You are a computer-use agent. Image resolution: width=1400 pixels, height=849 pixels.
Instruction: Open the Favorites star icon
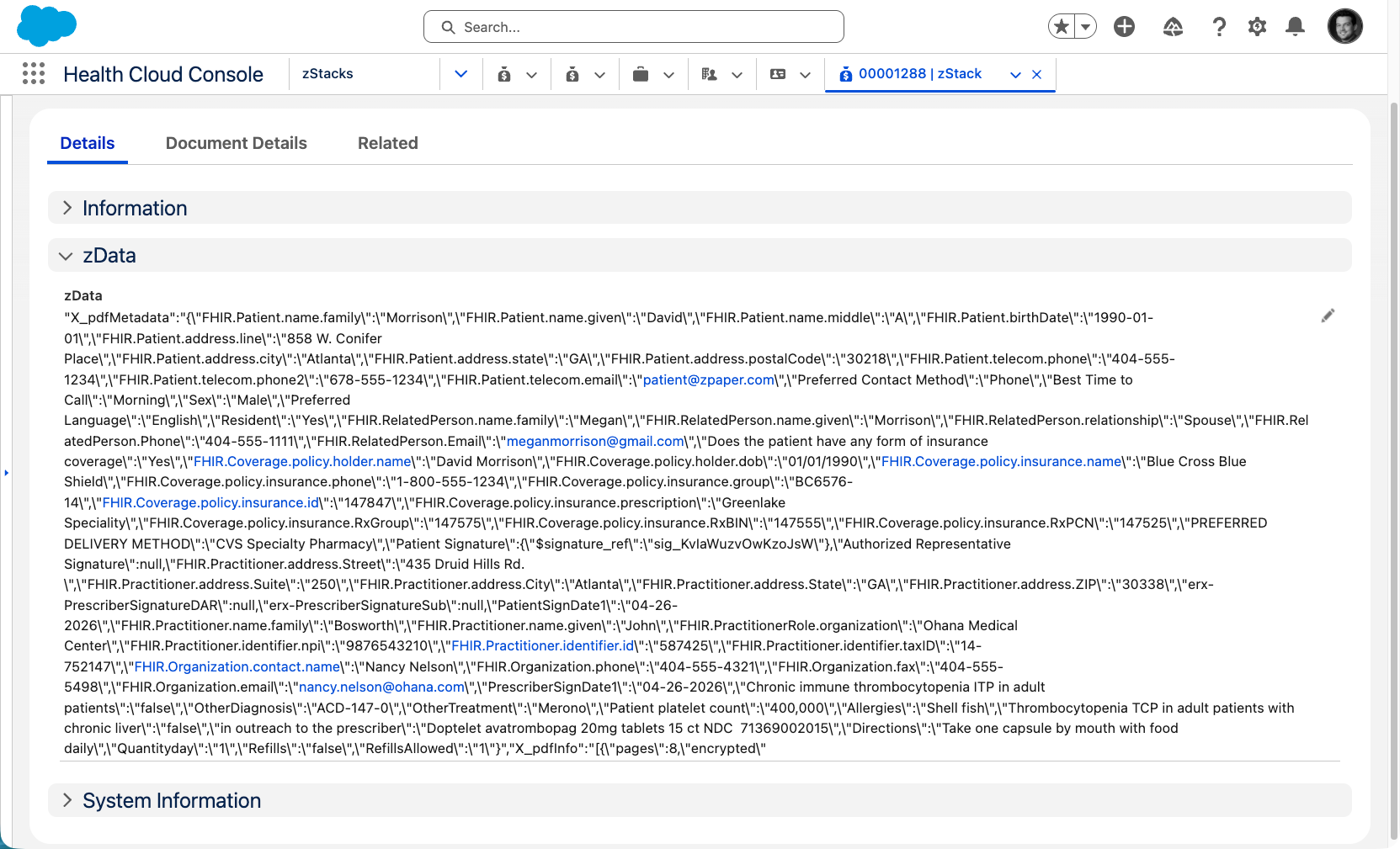[1062, 27]
